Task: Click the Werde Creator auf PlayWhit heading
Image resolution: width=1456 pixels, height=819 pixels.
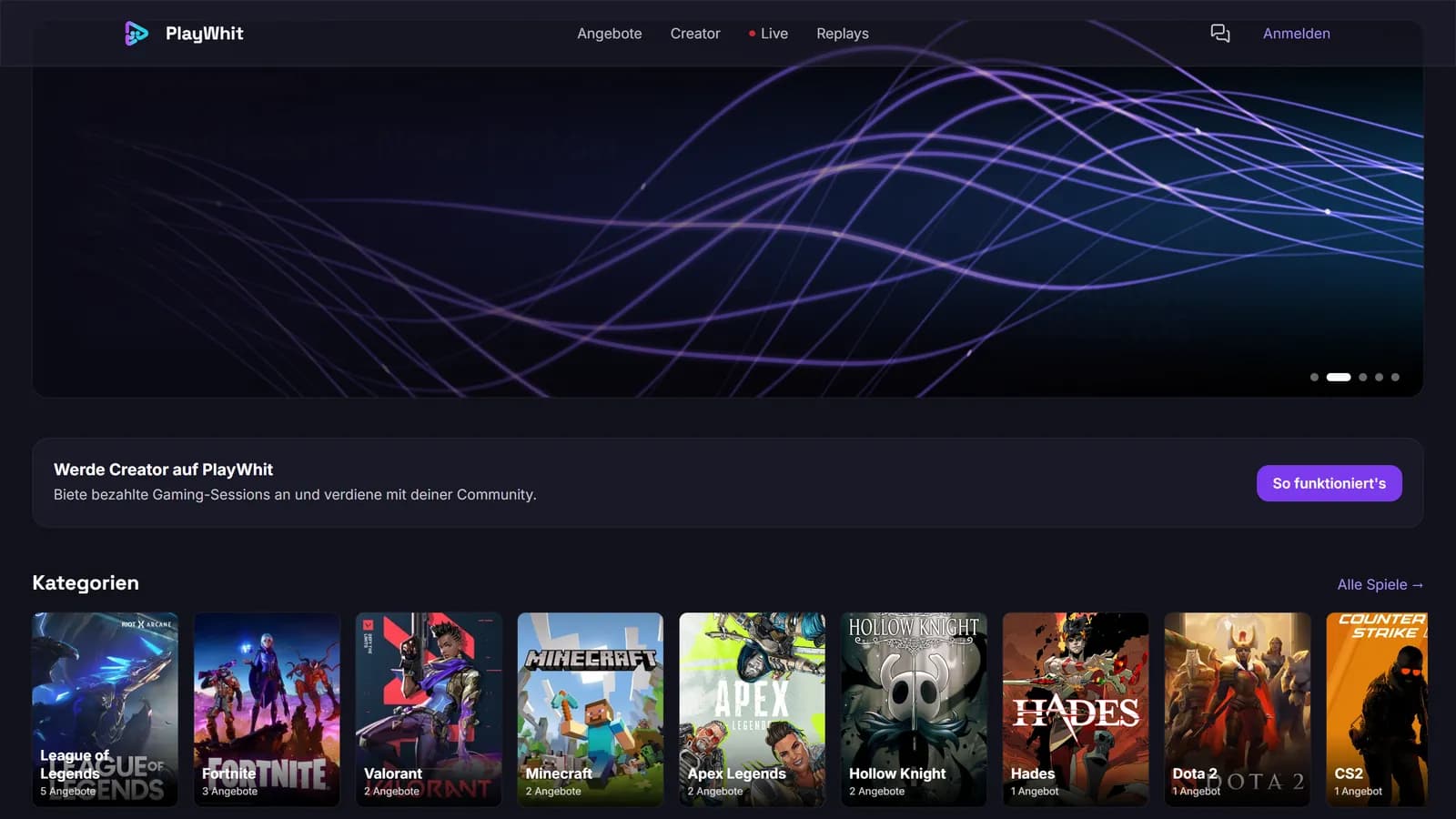Action: pos(163,470)
